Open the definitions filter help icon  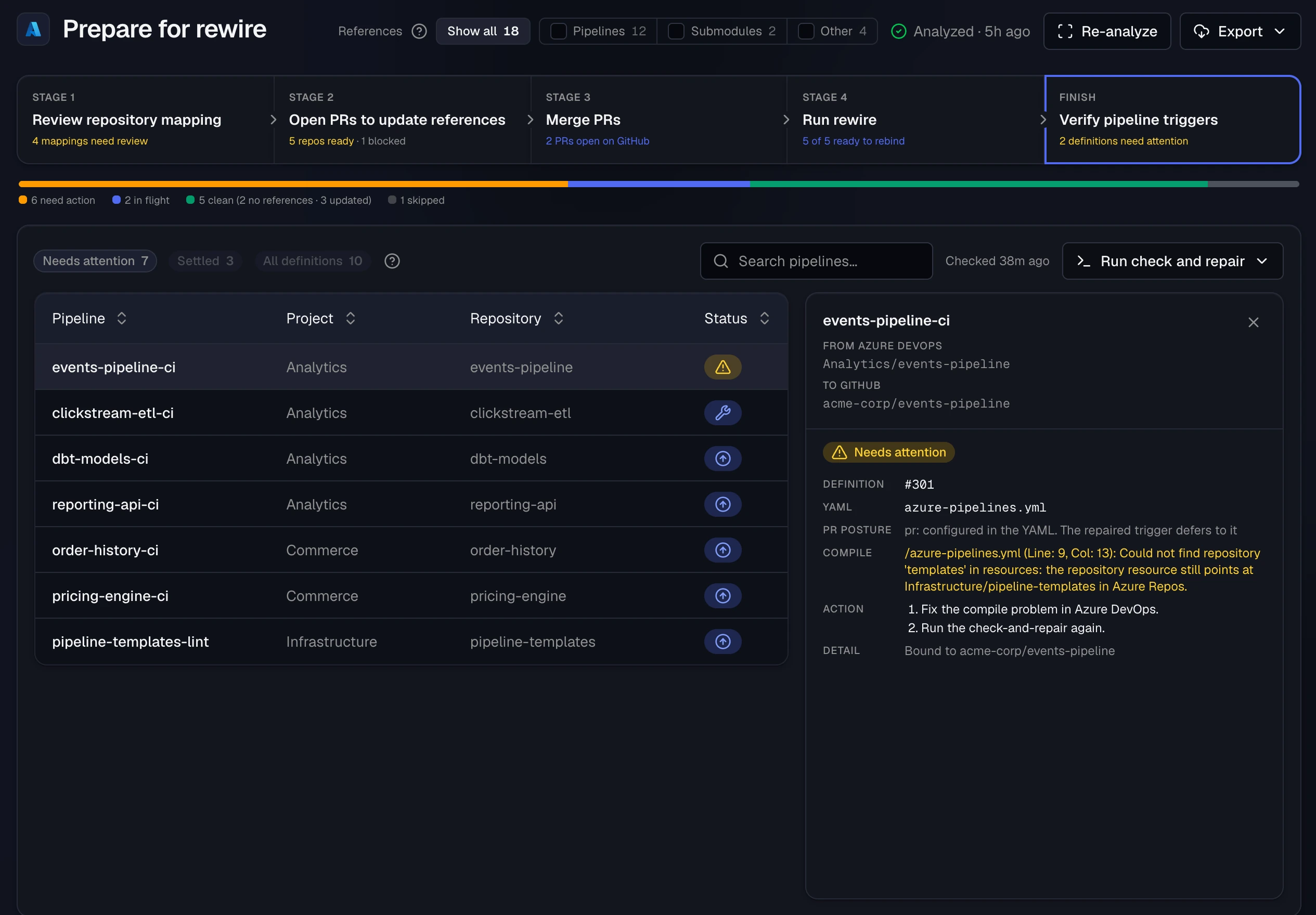click(392, 260)
